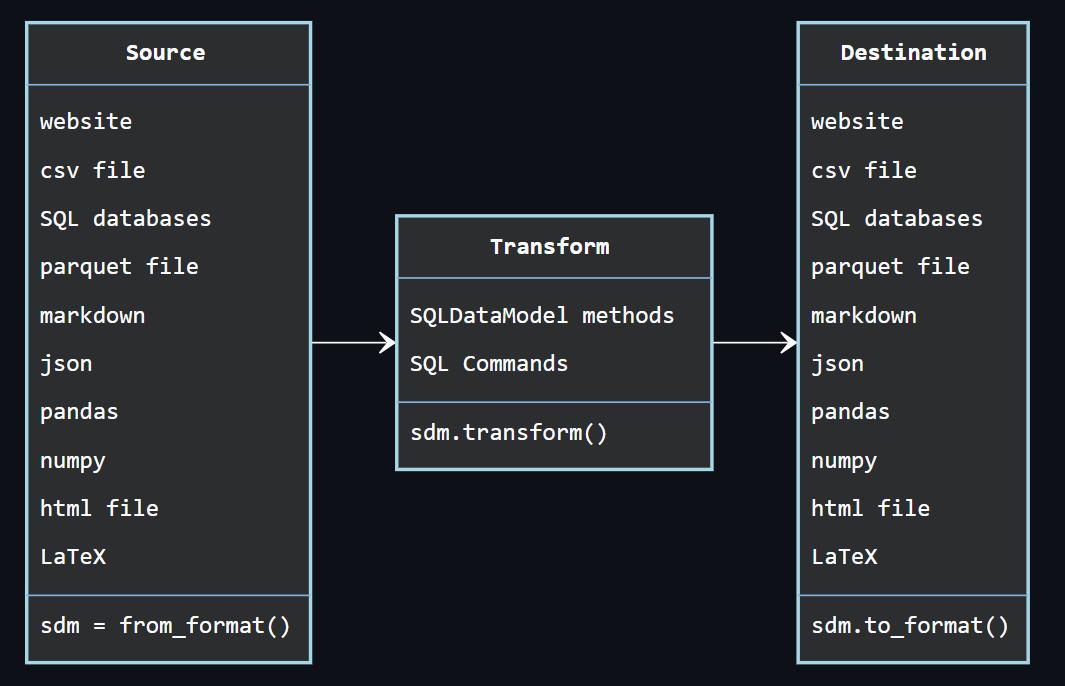Select "website" in the Source panel
This screenshot has width=1065, height=686.
click(x=86, y=121)
